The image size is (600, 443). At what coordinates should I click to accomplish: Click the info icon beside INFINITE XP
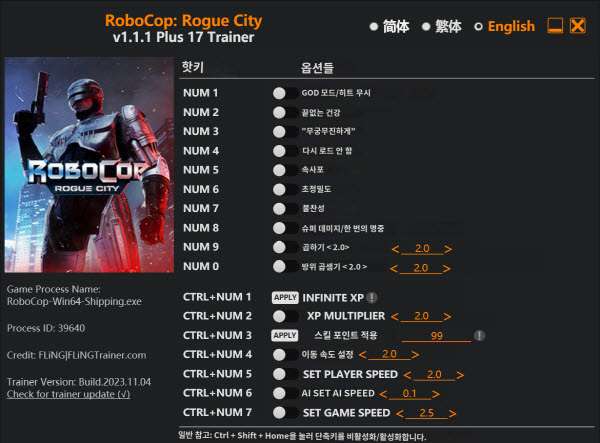point(372,297)
